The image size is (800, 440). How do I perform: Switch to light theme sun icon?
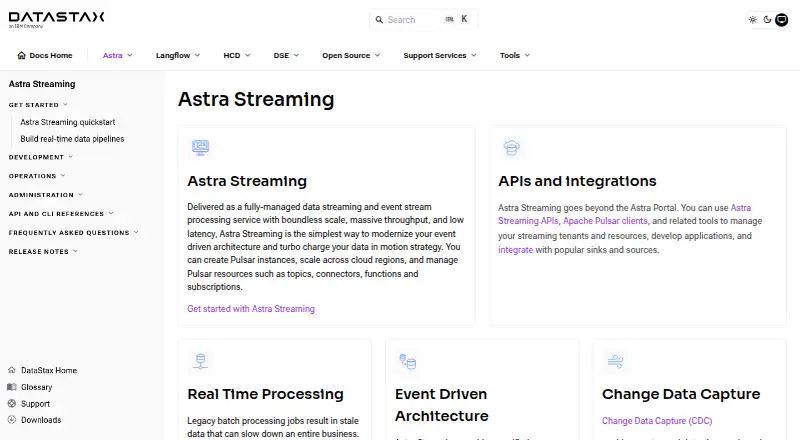coord(753,20)
